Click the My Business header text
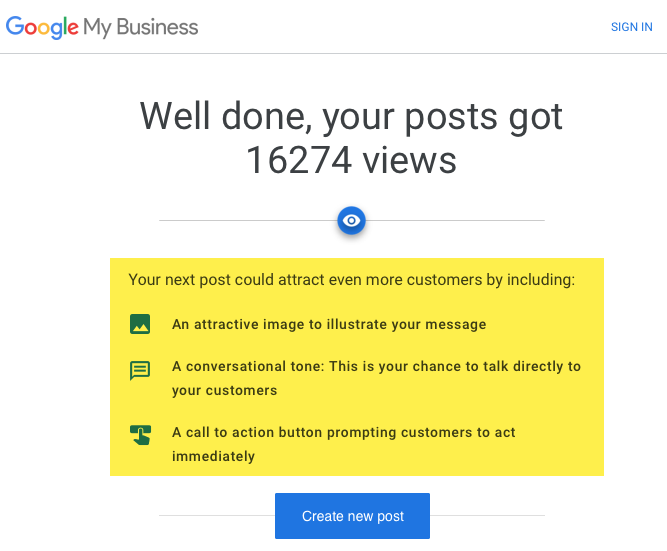Viewport: 667px width, 551px height. coord(141,27)
